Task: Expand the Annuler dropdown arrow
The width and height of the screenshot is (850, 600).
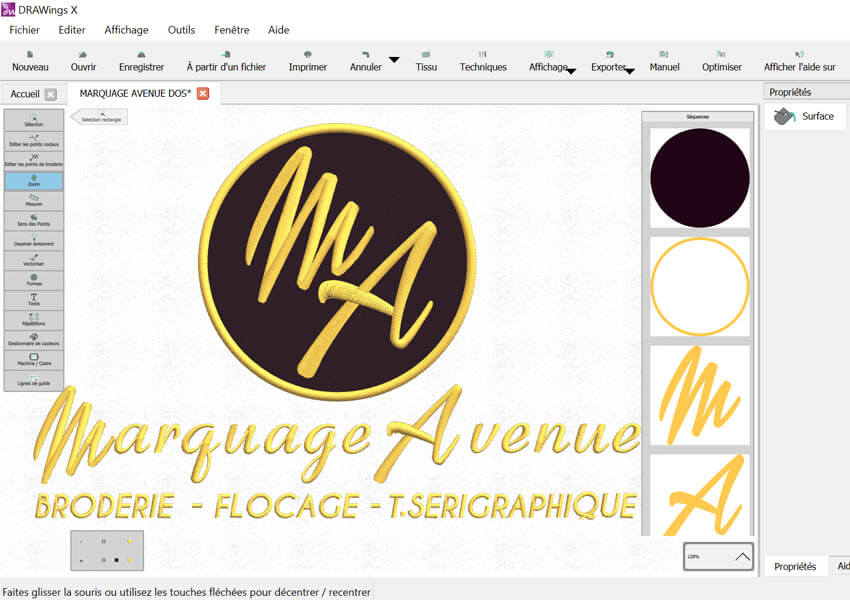Action: 394,60
